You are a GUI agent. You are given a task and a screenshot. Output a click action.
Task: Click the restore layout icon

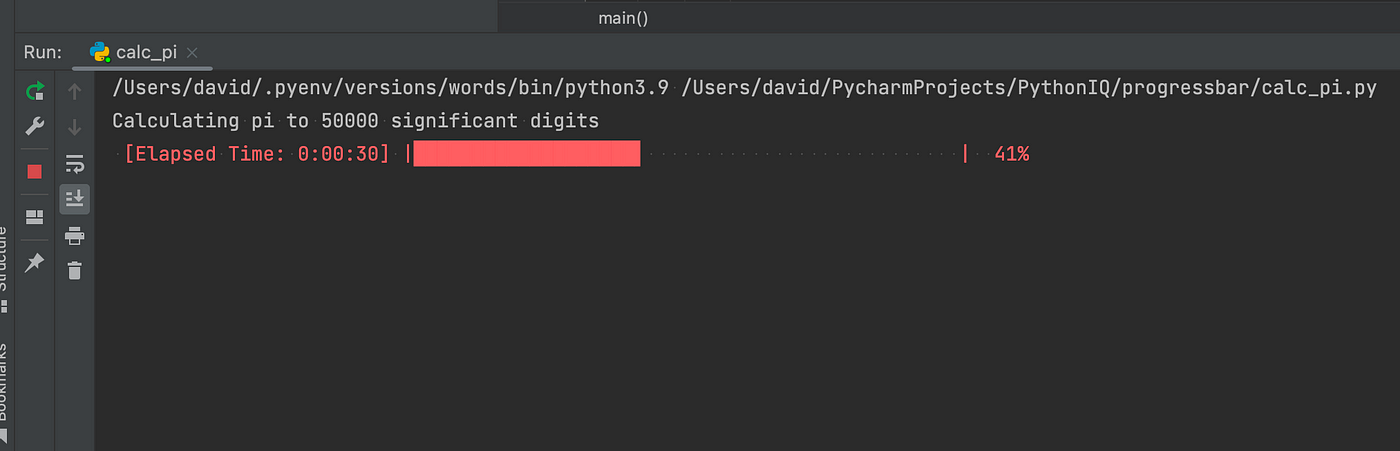point(35,217)
